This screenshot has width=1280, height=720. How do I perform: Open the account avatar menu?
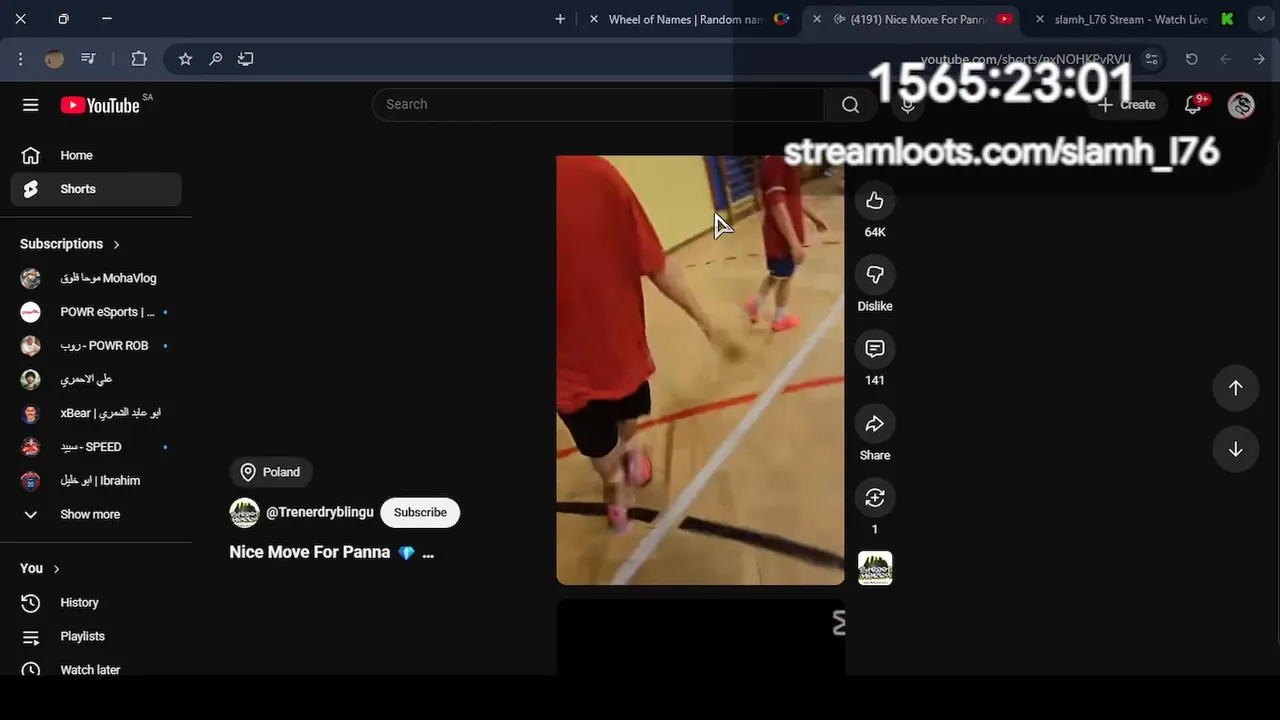1241,105
